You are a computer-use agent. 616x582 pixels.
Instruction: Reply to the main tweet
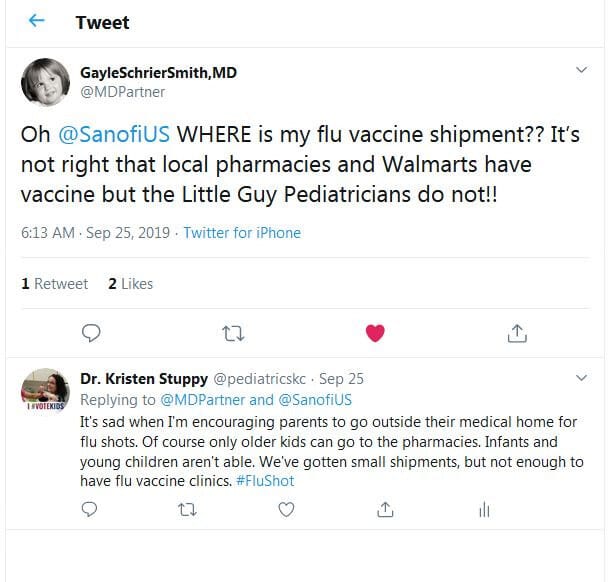pyautogui.click(x=91, y=333)
